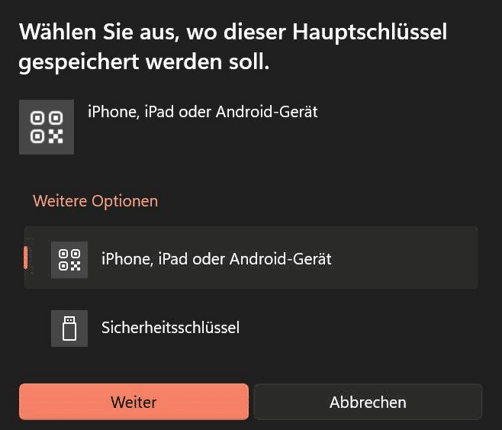Click the USB security key icon
The height and width of the screenshot is (430, 502).
pyautogui.click(x=69, y=328)
